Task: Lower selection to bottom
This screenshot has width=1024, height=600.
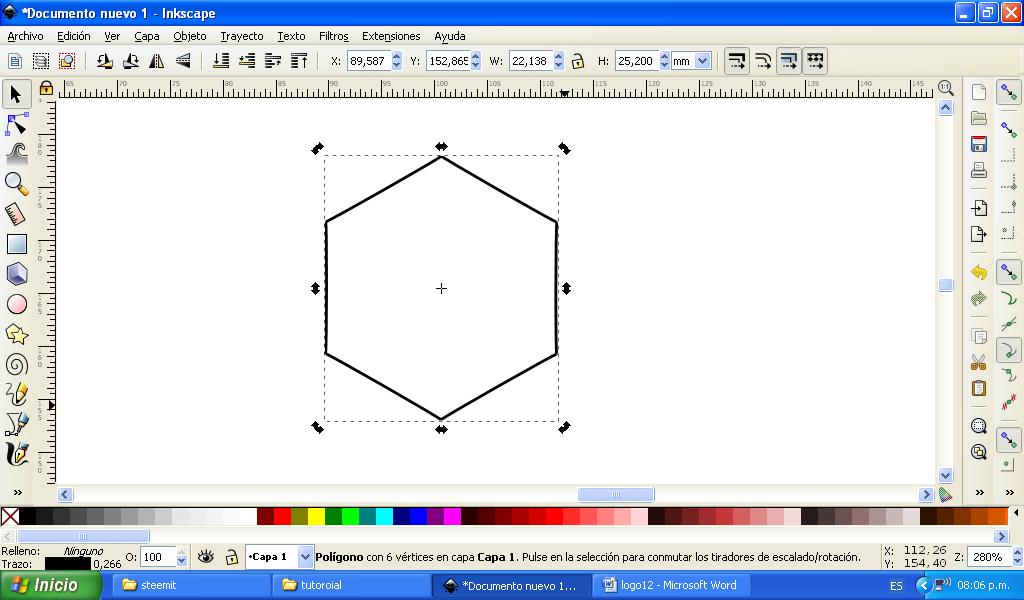Action: (x=221, y=61)
